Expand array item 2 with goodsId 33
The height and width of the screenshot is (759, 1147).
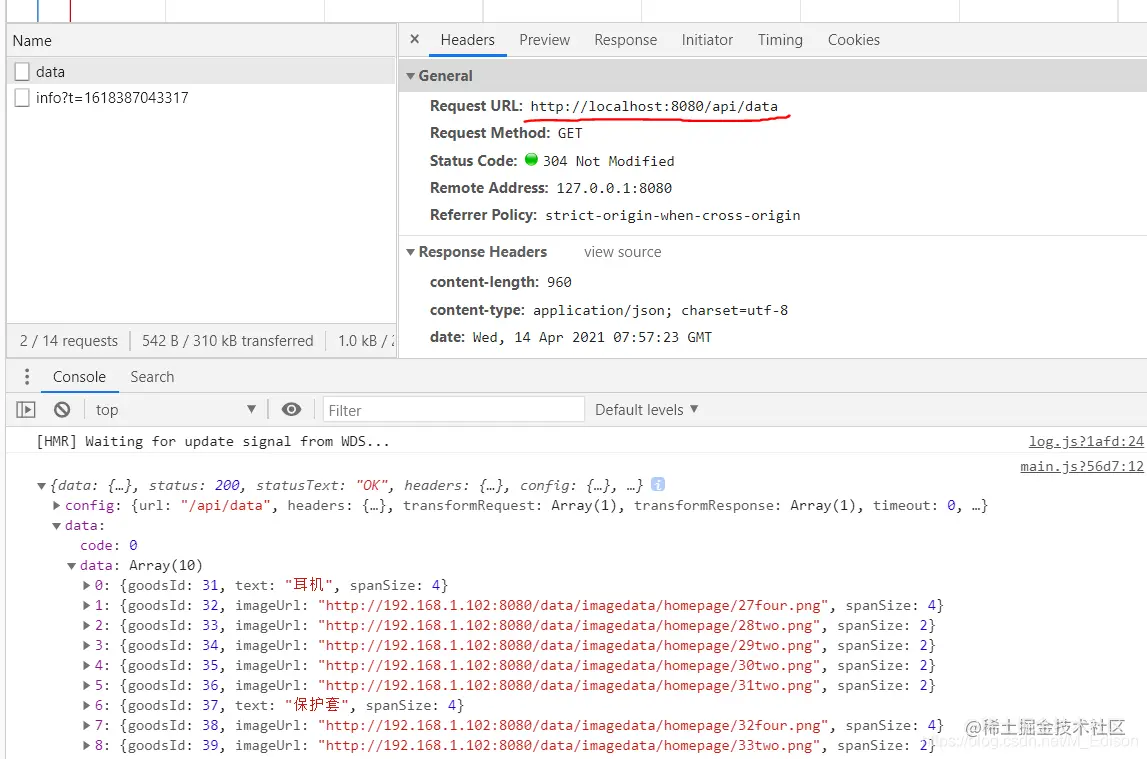(86, 625)
